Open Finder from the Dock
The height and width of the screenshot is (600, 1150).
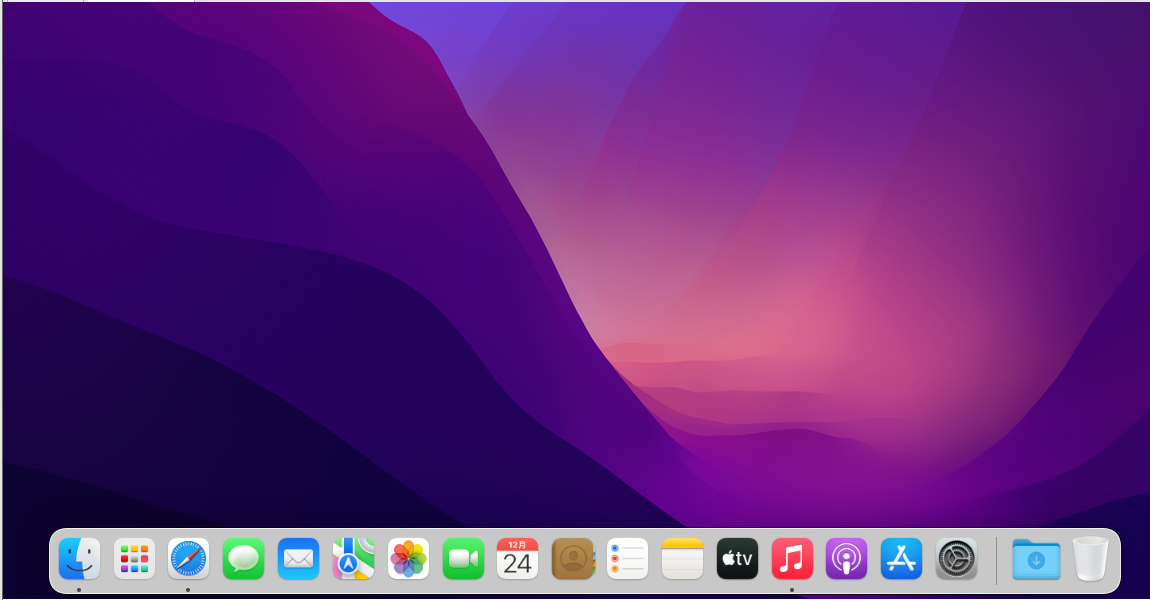(79, 559)
